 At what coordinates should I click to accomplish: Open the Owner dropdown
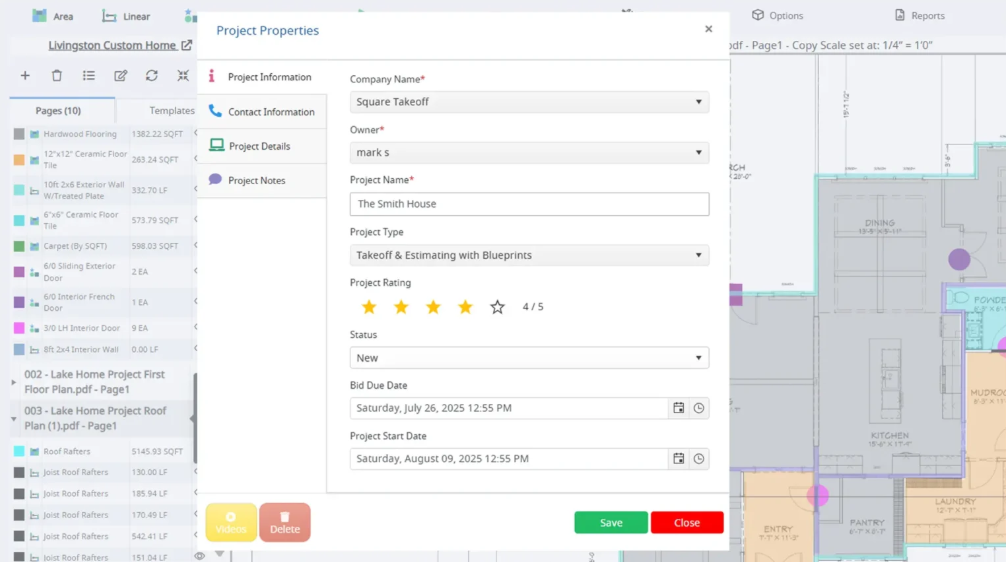click(x=529, y=153)
